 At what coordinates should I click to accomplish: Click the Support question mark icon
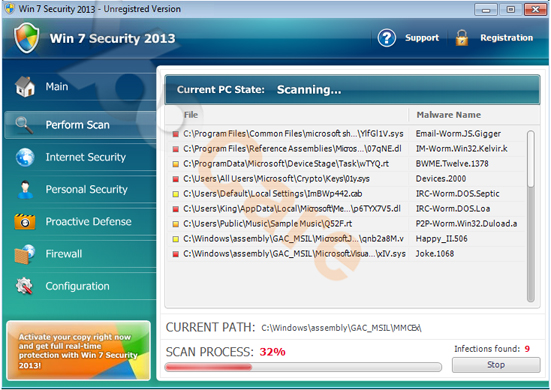pos(387,38)
